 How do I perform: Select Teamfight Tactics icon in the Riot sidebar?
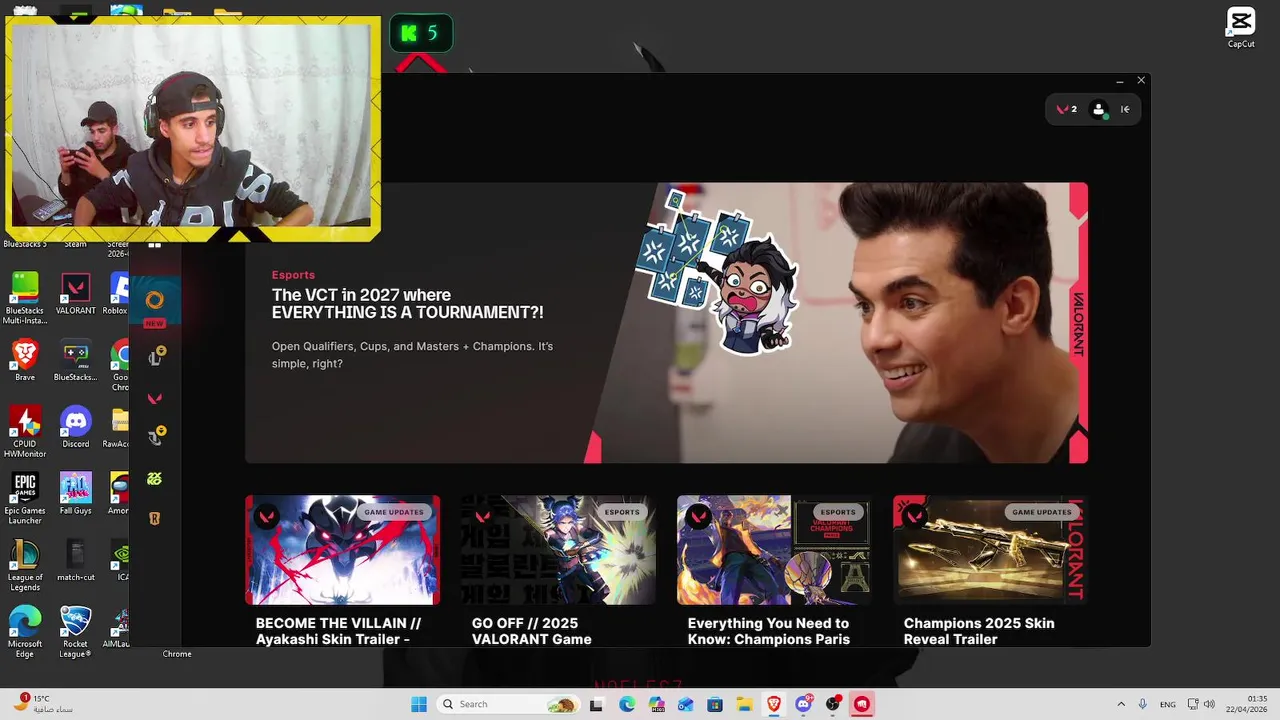click(155, 437)
